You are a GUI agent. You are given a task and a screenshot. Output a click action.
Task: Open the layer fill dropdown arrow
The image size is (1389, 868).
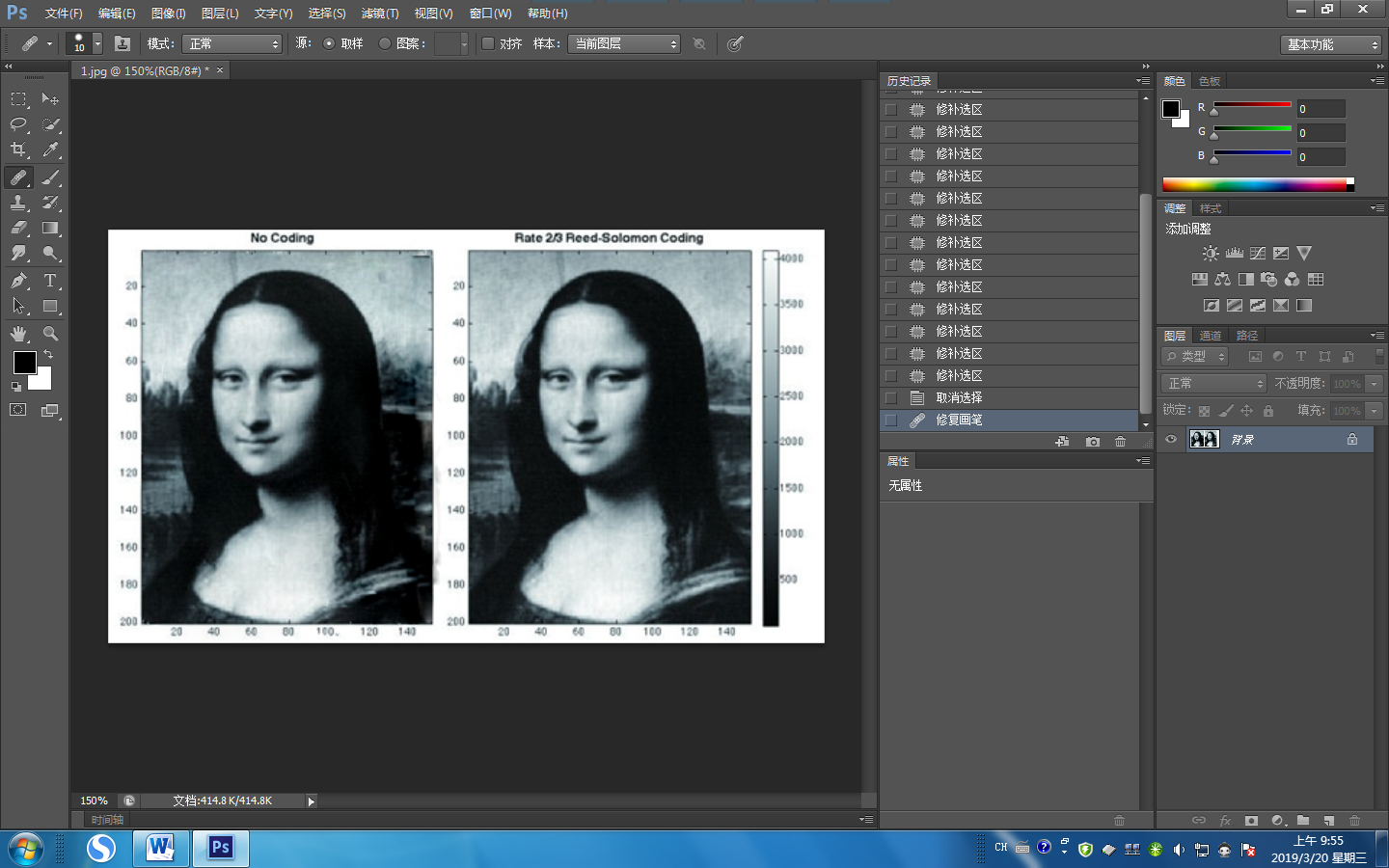[x=1375, y=411]
